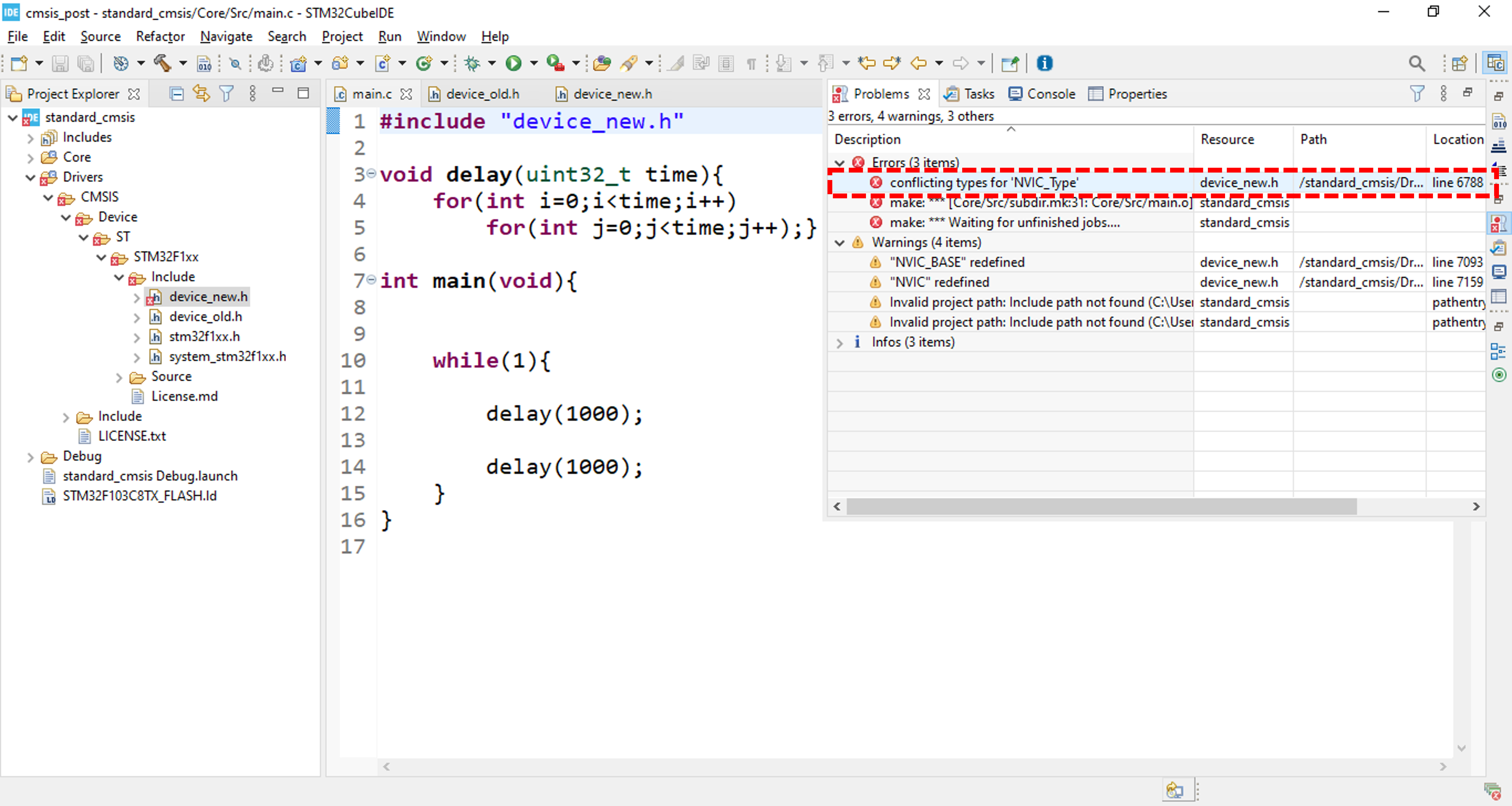Click the Build hammer icon
This screenshot has width=1512, height=806.
[163, 63]
